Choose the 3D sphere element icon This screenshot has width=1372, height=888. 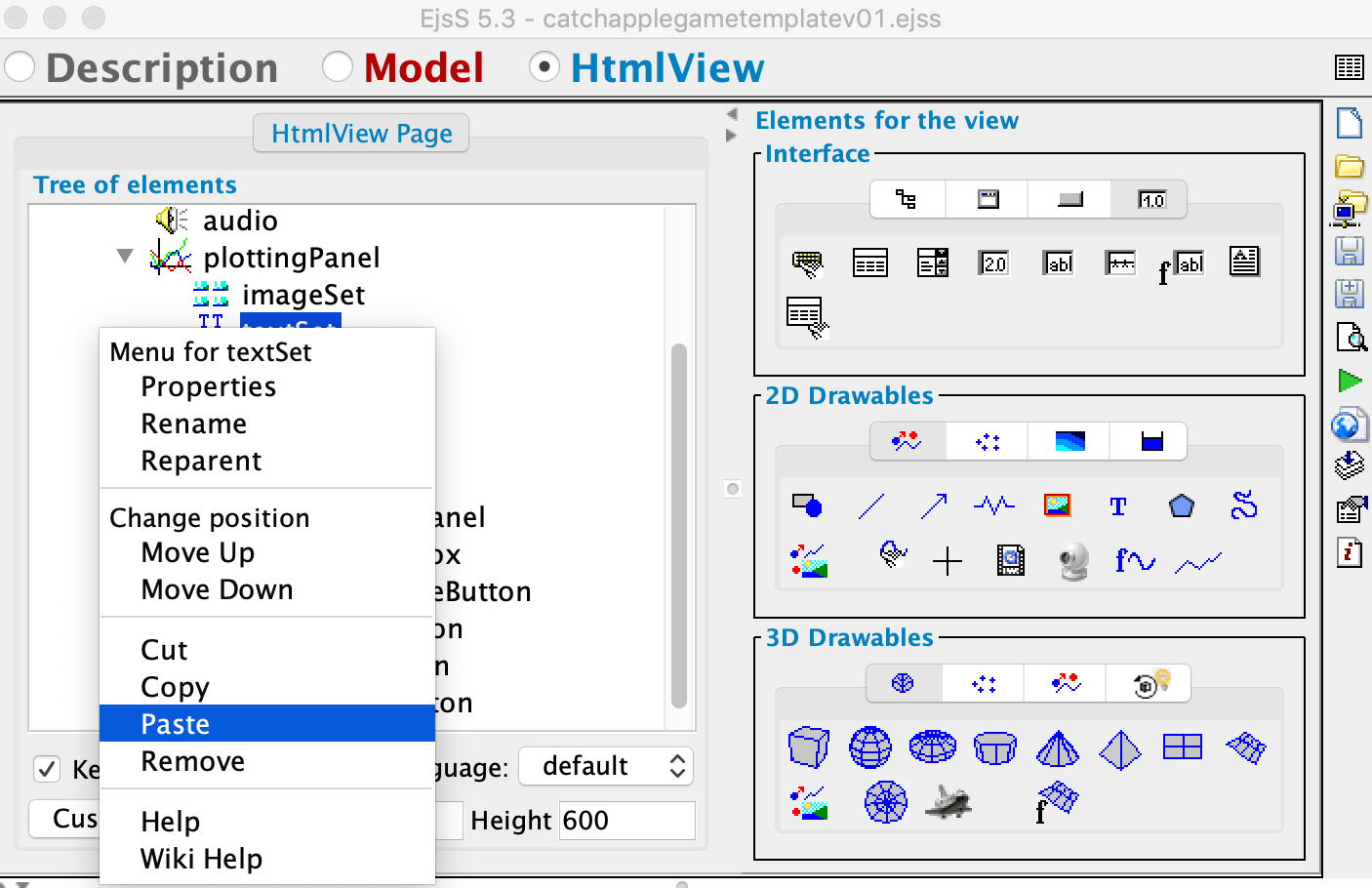pyautogui.click(x=870, y=748)
